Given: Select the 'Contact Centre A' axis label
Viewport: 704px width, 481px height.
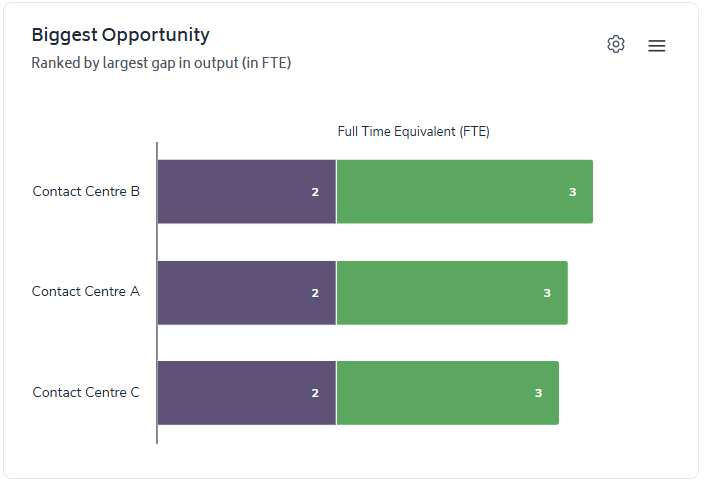Looking at the screenshot, I should 86,292.
